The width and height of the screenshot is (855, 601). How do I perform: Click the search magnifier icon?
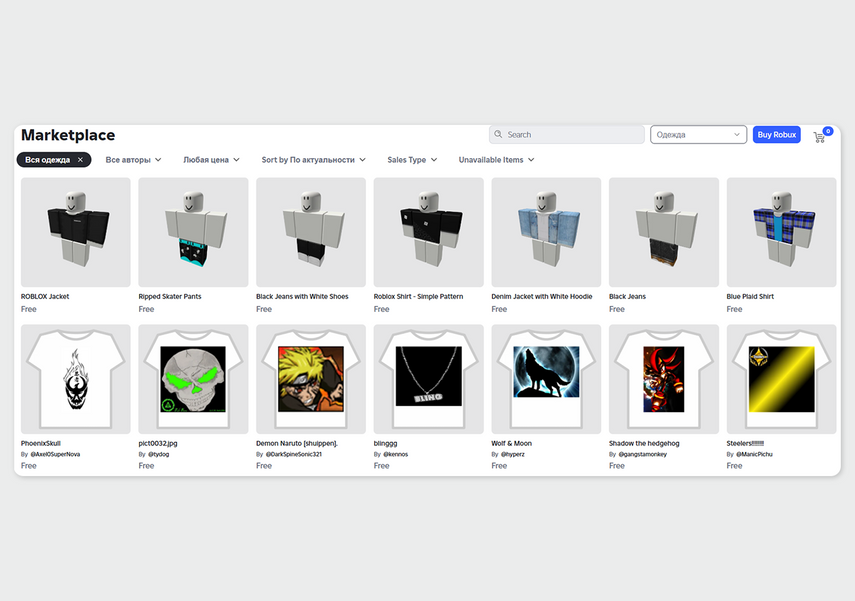498,134
